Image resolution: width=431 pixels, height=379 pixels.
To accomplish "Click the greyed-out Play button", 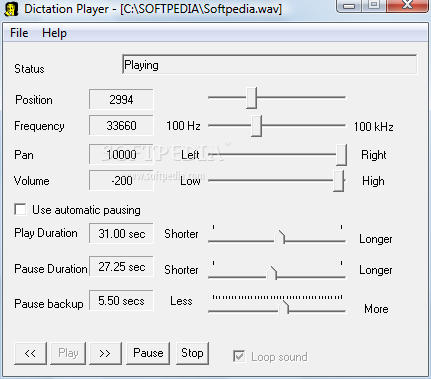I will pyautogui.click(x=68, y=353).
